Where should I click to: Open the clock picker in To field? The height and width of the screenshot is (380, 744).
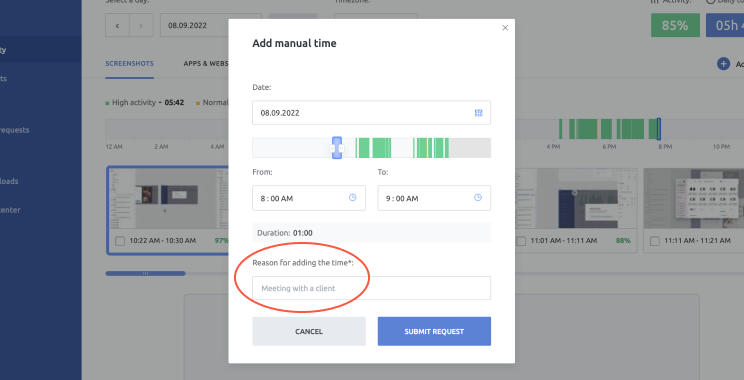pos(478,197)
